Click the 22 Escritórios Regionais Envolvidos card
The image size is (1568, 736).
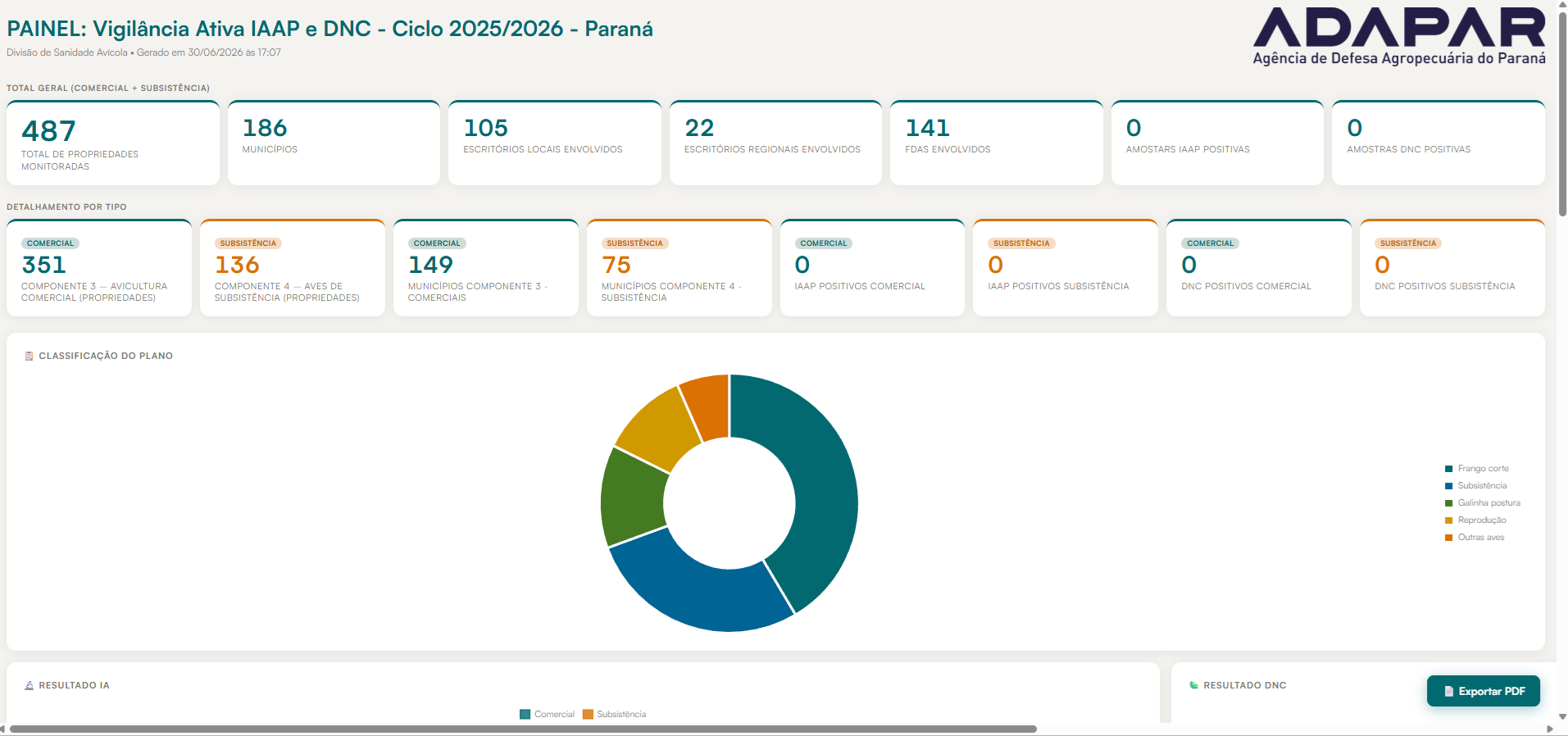point(775,143)
